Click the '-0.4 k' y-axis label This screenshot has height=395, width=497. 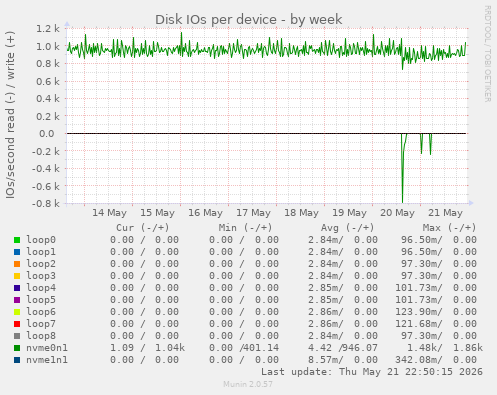pyautogui.click(x=46, y=168)
